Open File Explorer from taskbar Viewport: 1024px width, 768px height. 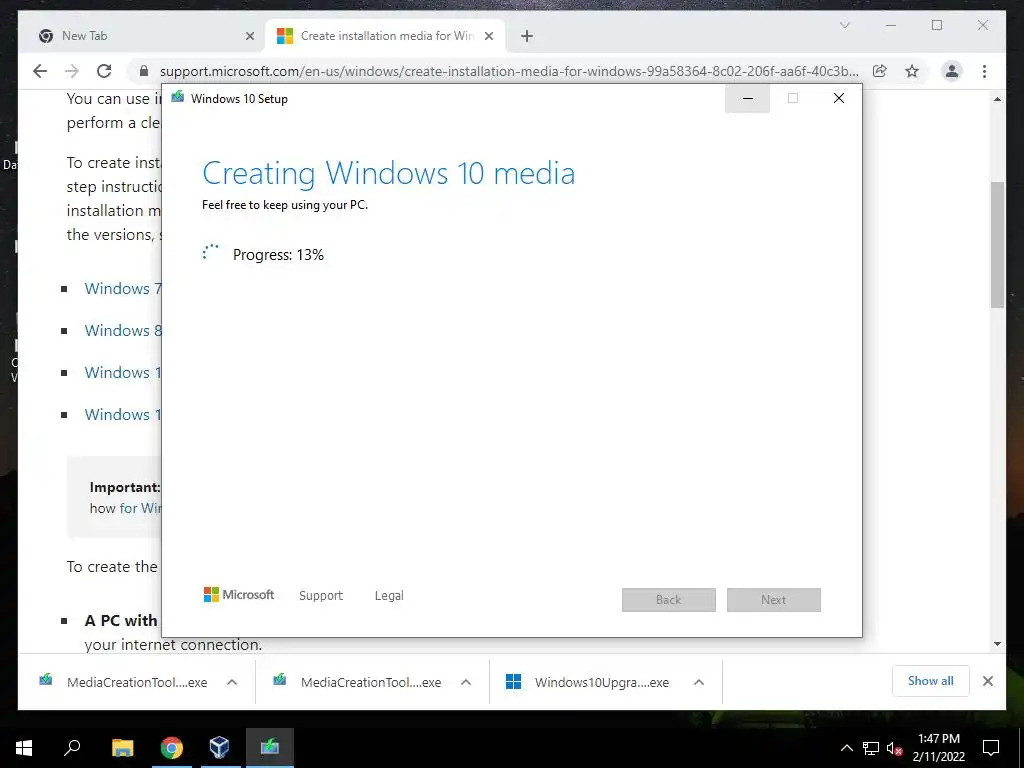click(x=123, y=748)
